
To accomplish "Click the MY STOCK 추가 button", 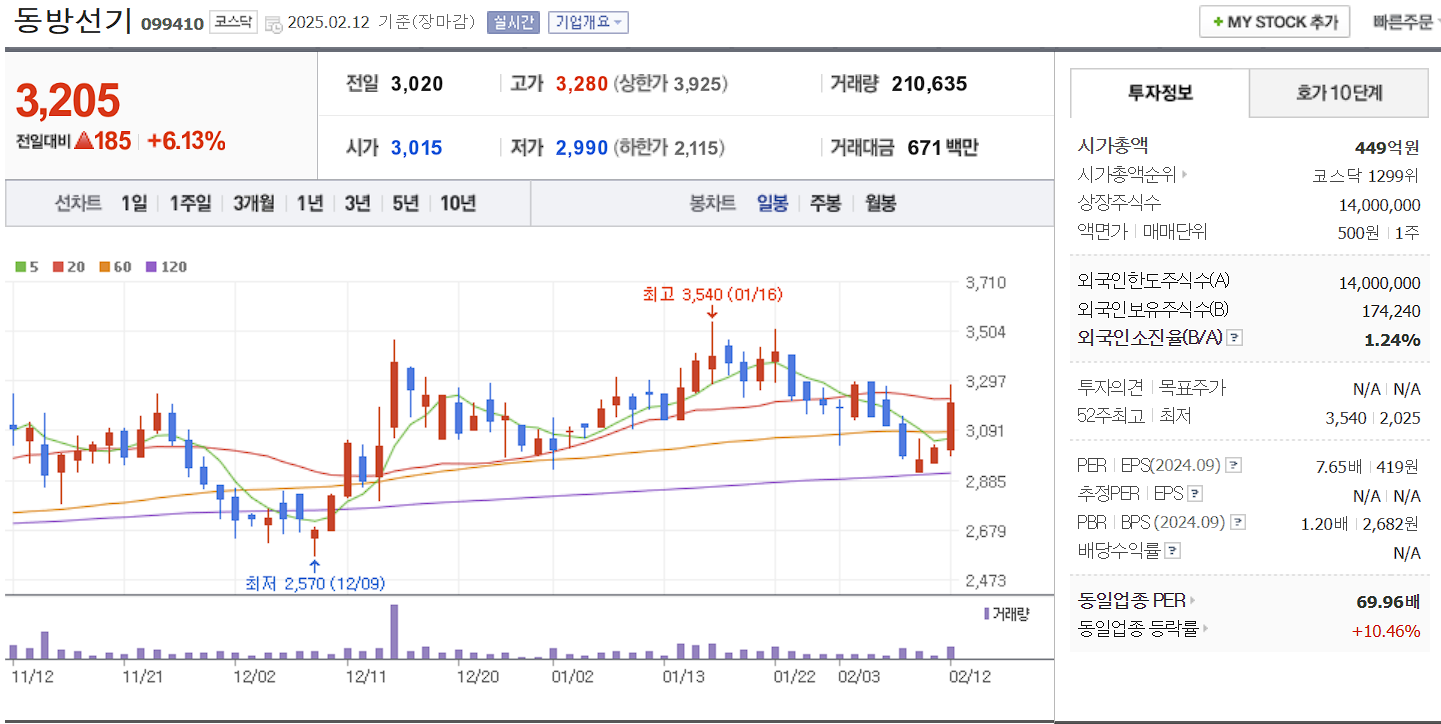I will click(1274, 21).
